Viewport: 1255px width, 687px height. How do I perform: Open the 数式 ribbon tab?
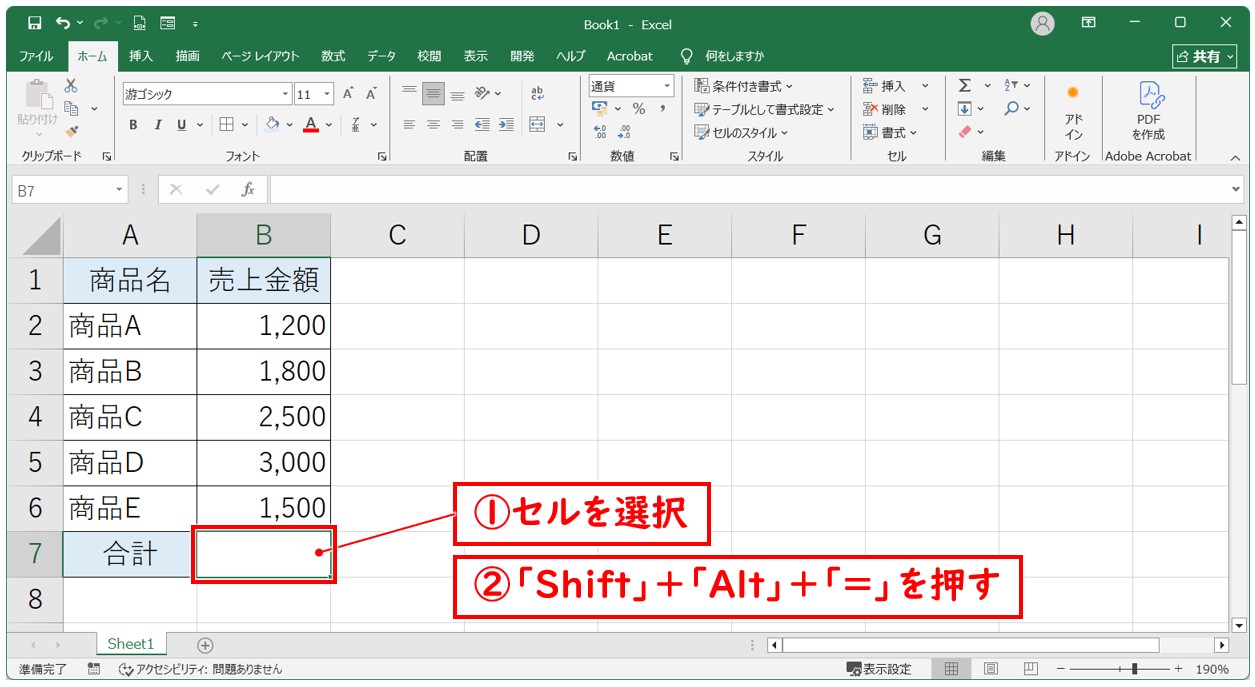(333, 56)
